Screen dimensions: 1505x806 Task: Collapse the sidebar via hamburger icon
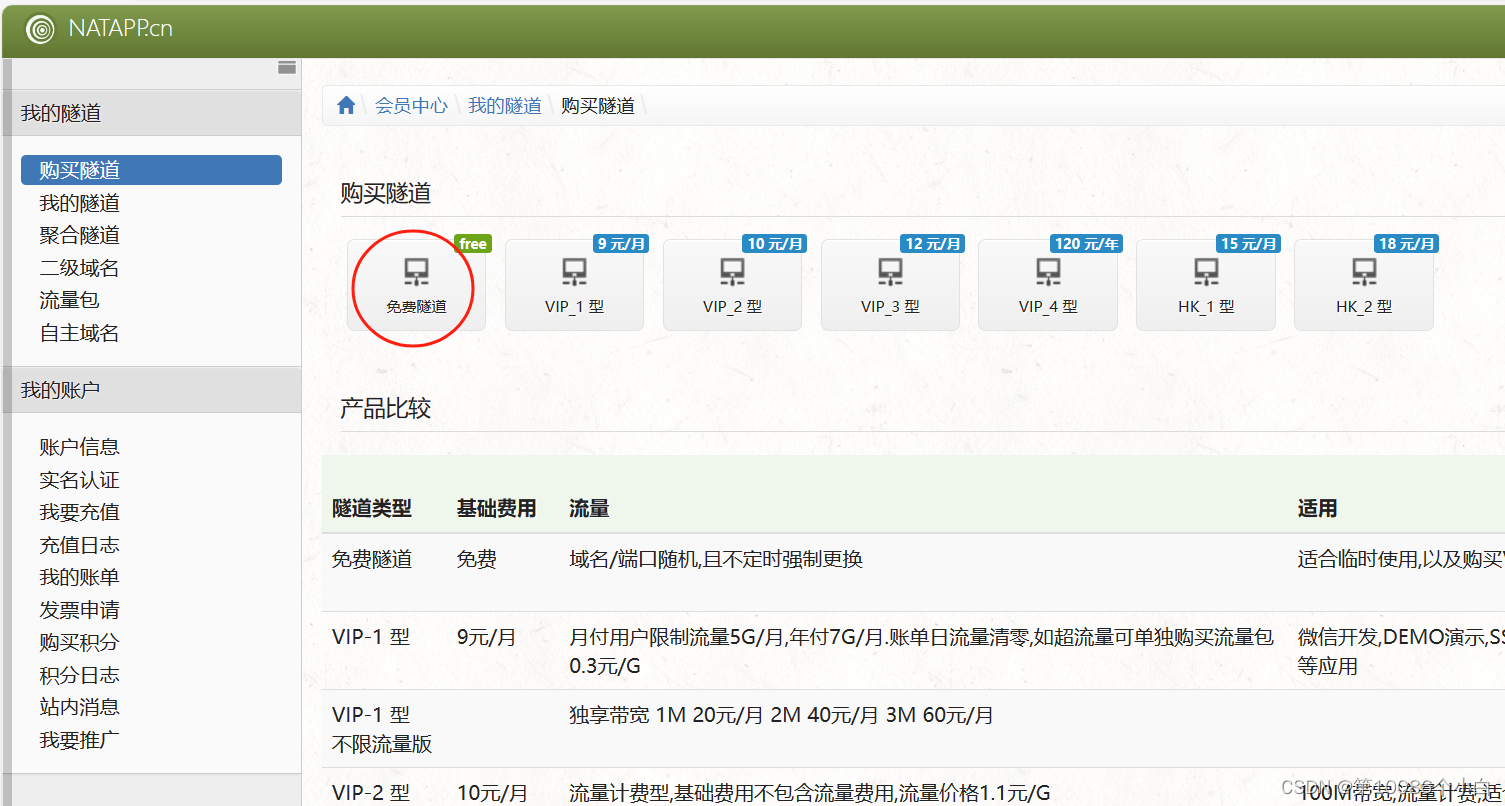pos(286,69)
